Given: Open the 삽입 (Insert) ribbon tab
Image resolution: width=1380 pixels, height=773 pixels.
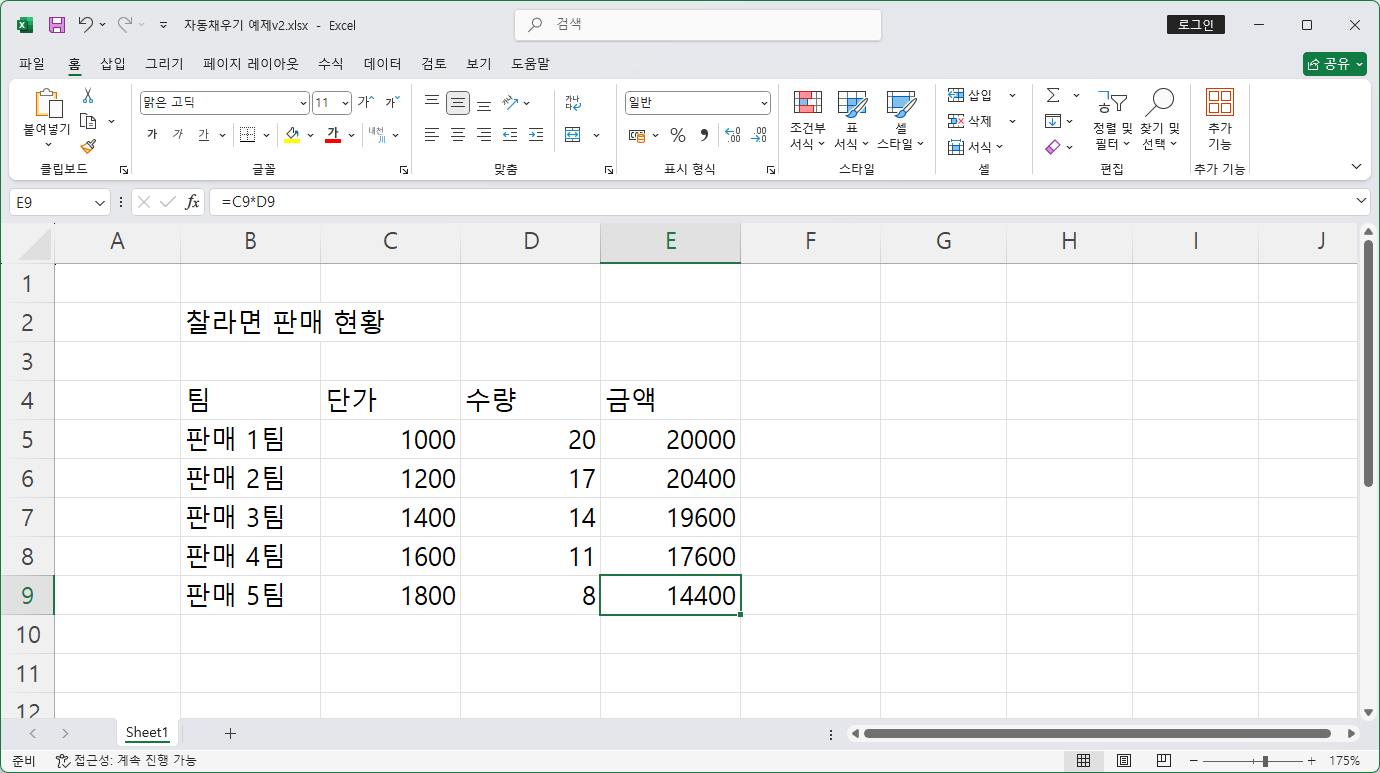Looking at the screenshot, I should 113,63.
